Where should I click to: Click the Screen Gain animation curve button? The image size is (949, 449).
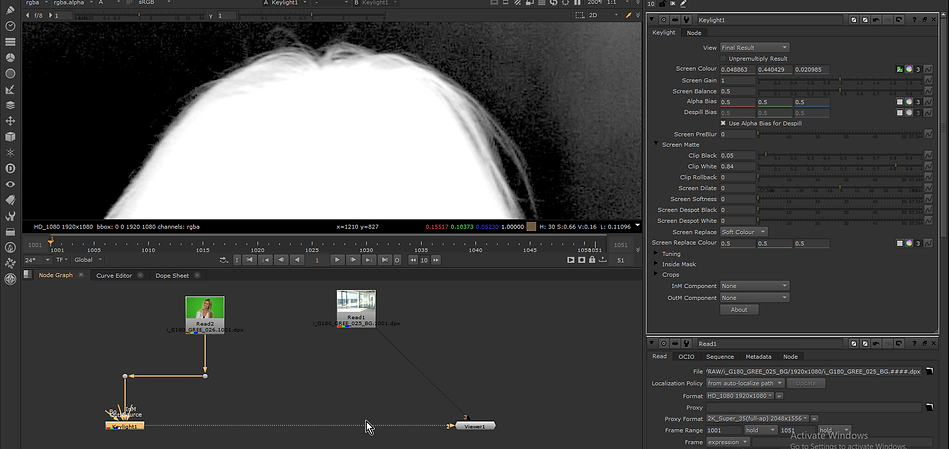tap(928, 80)
